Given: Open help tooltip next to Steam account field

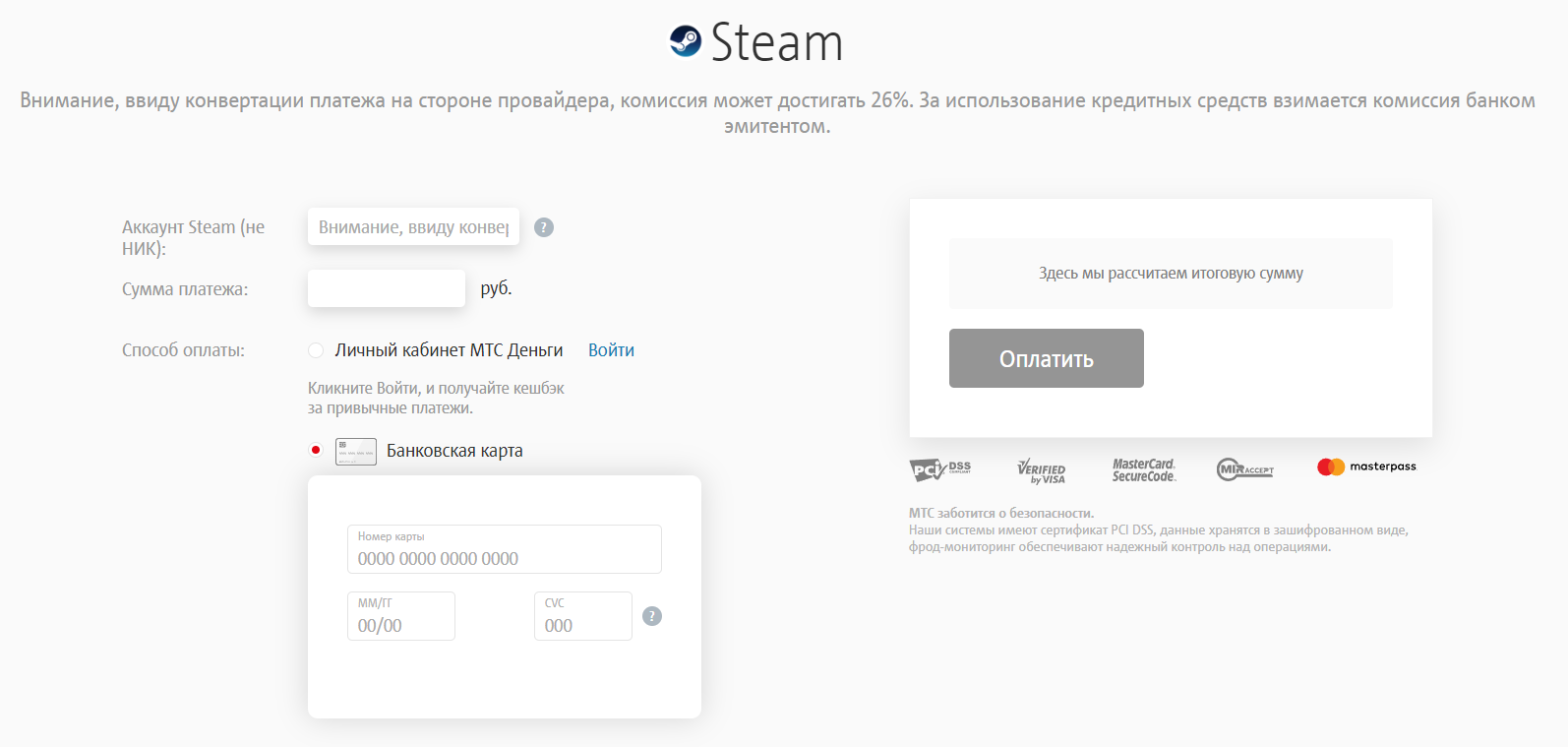Looking at the screenshot, I should [544, 227].
